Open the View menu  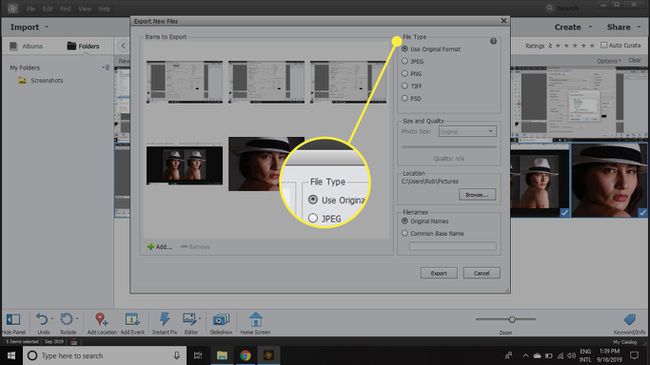coord(85,9)
